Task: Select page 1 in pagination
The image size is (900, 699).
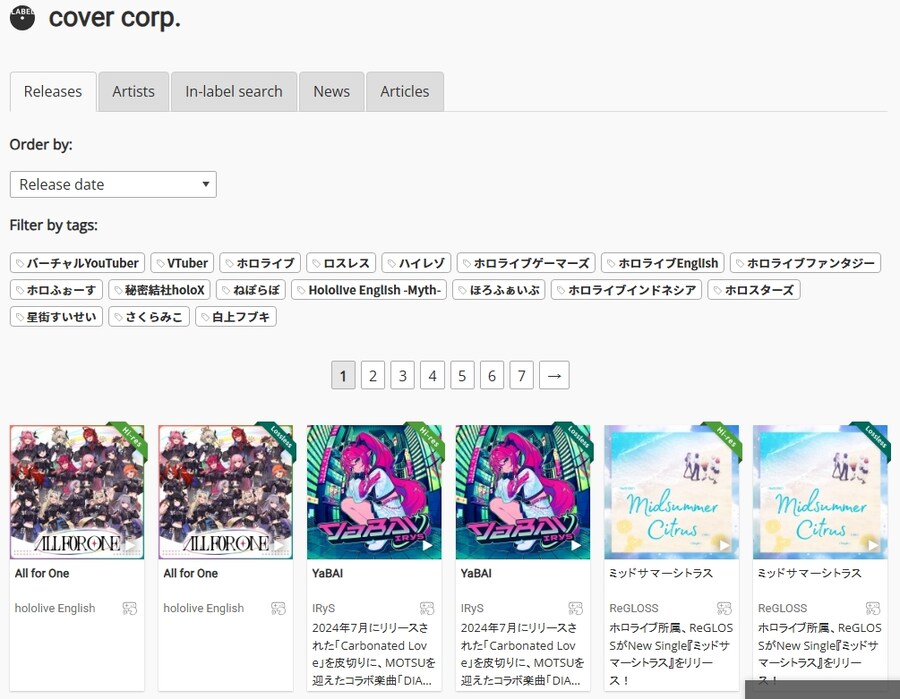Action: pyautogui.click(x=343, y=375)
